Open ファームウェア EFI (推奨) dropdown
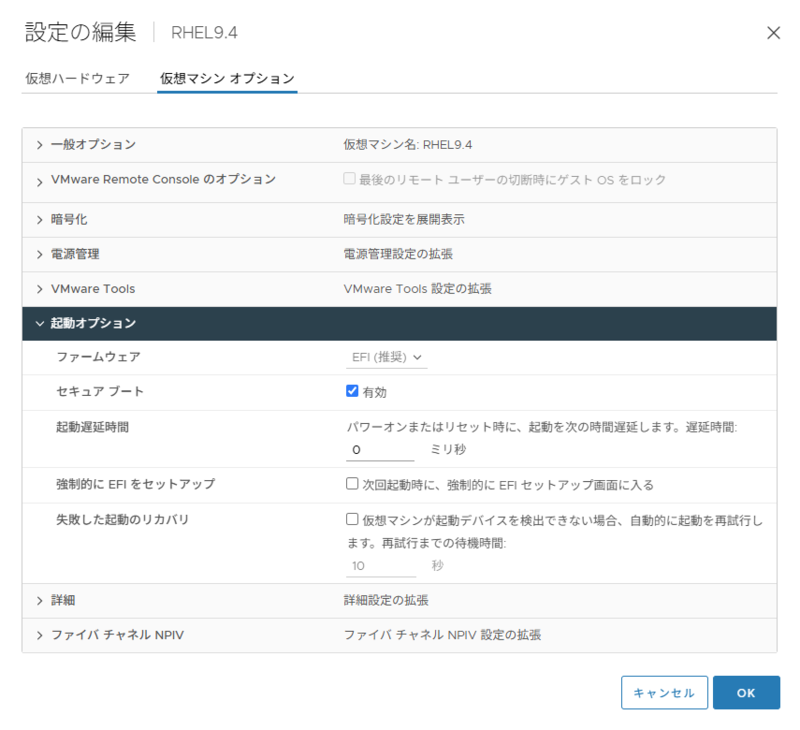800x730 pixels. pyautogui.click(x=387, y=358)
